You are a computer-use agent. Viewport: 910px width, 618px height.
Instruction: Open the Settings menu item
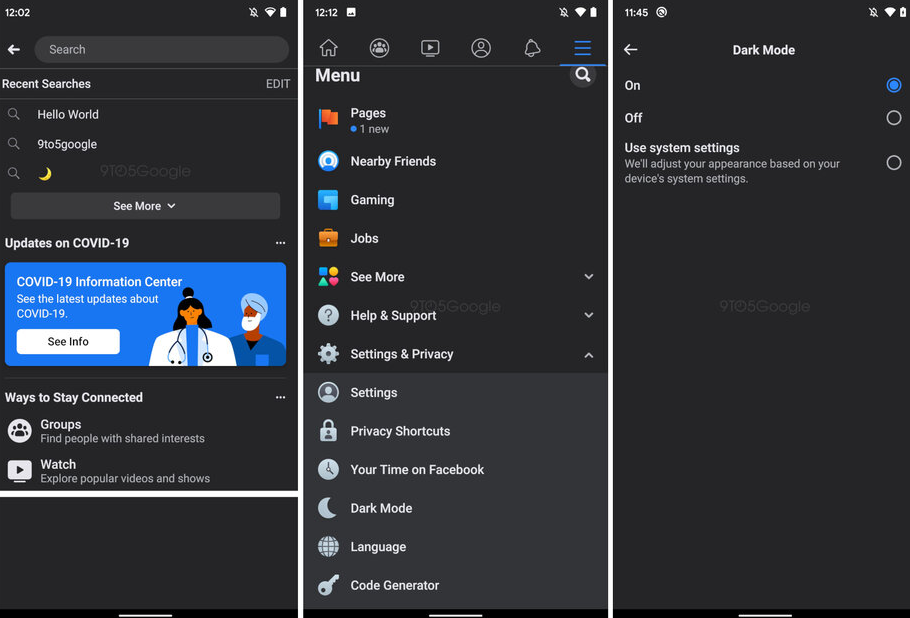click(456, 393)
